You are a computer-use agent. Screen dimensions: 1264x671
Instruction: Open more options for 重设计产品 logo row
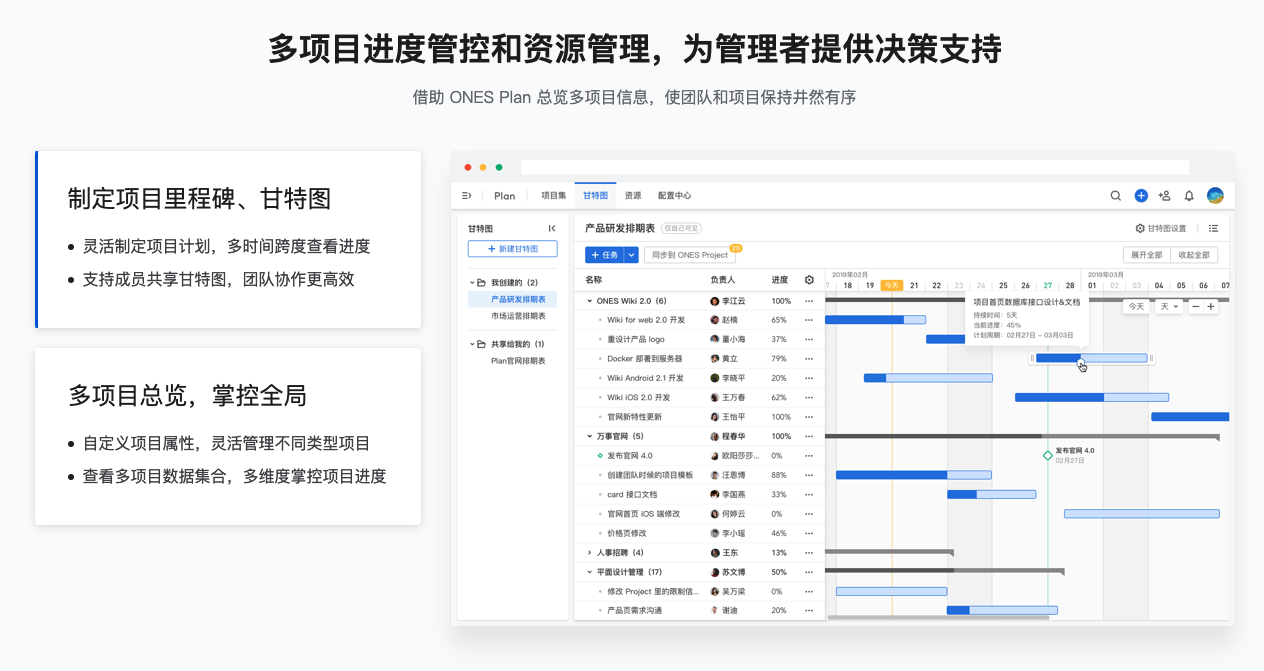tap(809, 339)
